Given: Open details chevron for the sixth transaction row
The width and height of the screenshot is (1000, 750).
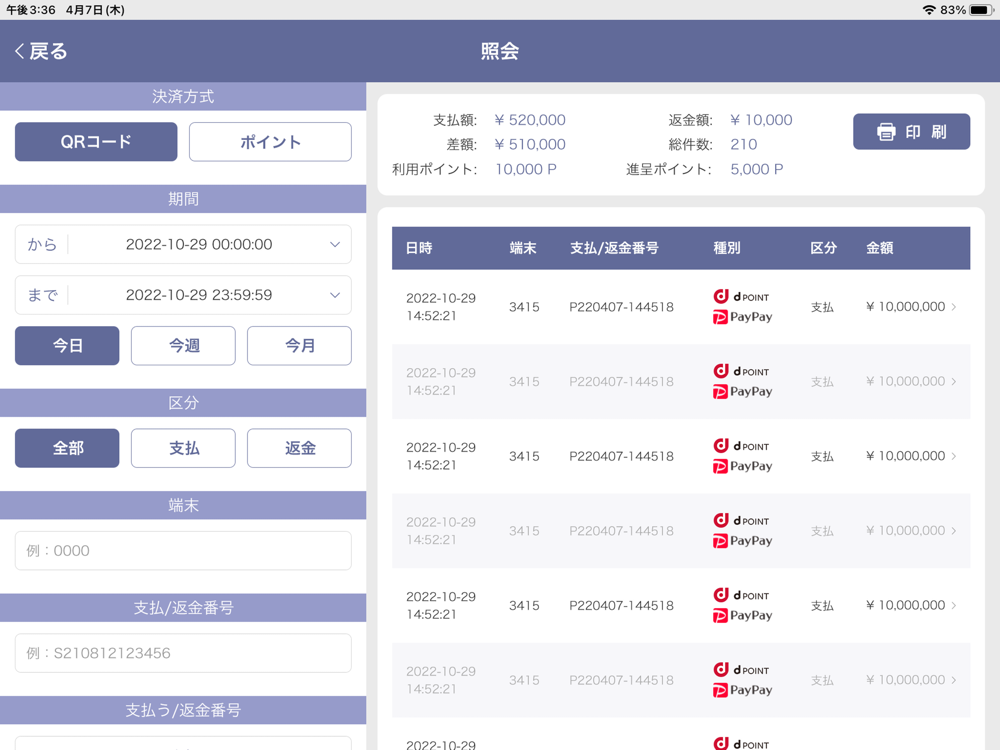Looking at the screenshot, I should pyautogui.click(x=954, y=680).
